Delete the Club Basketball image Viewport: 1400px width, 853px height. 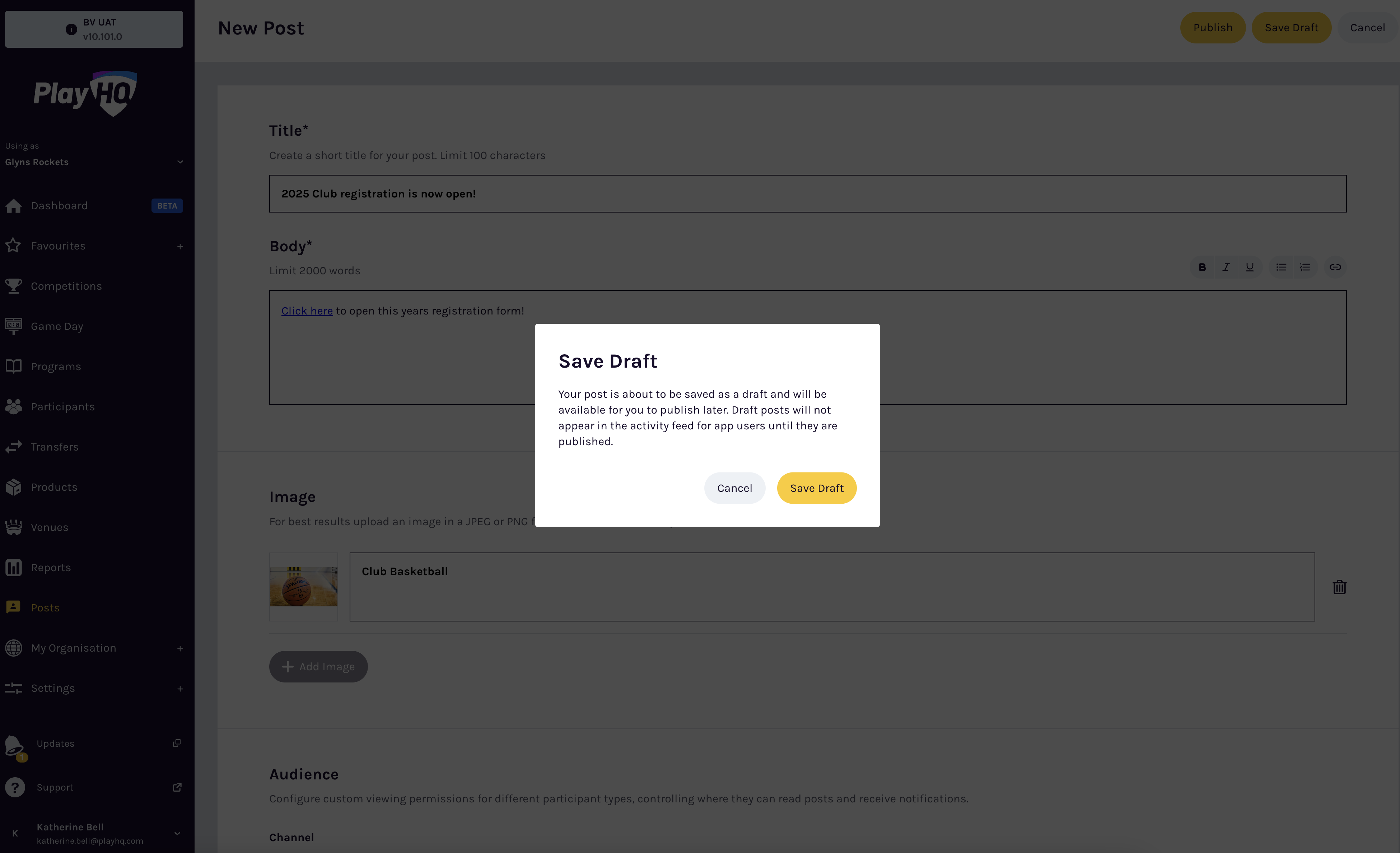1340,587
